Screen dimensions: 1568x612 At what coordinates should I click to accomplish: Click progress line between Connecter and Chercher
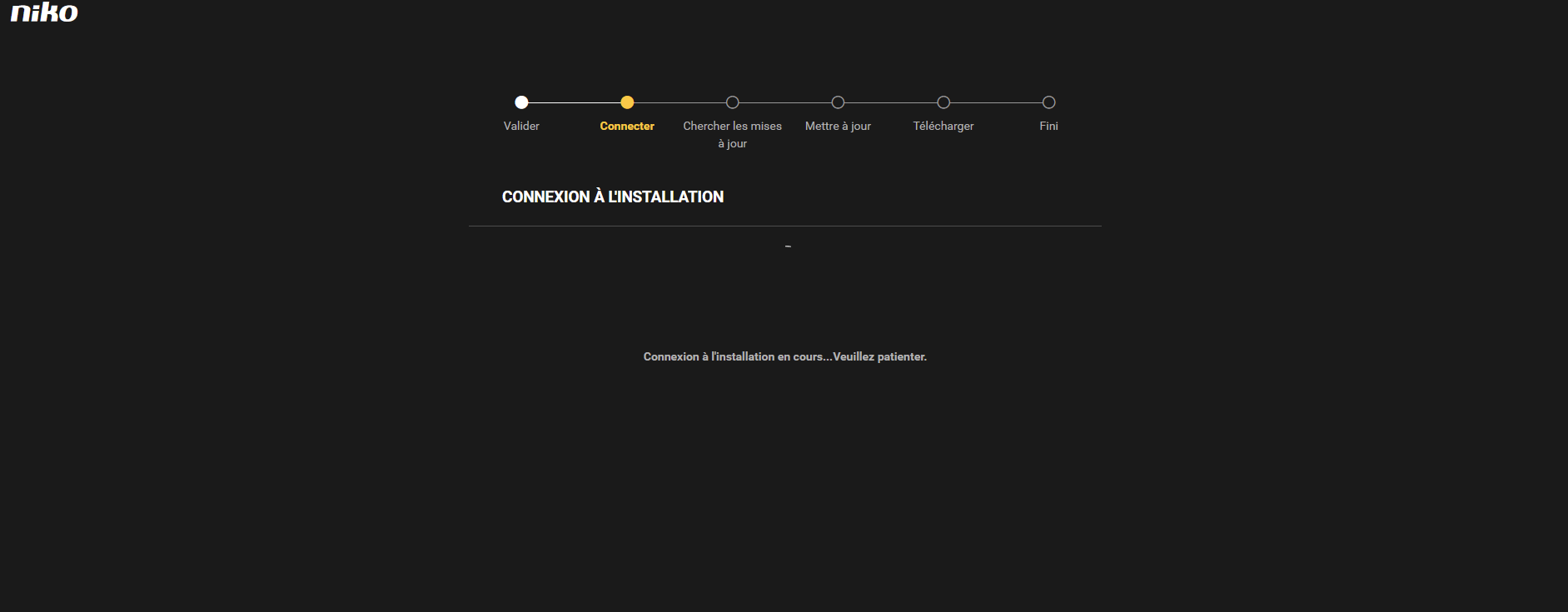pyautogui.click(x=679, y=102)
